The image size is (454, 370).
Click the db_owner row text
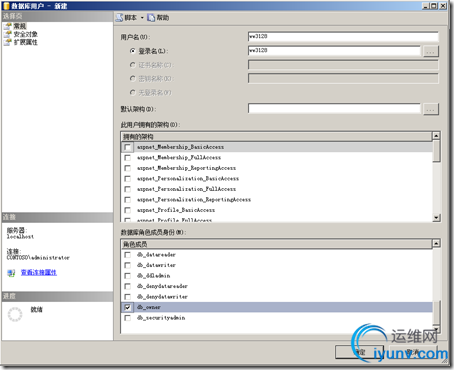pyautogui.click(x=149, y=307)
